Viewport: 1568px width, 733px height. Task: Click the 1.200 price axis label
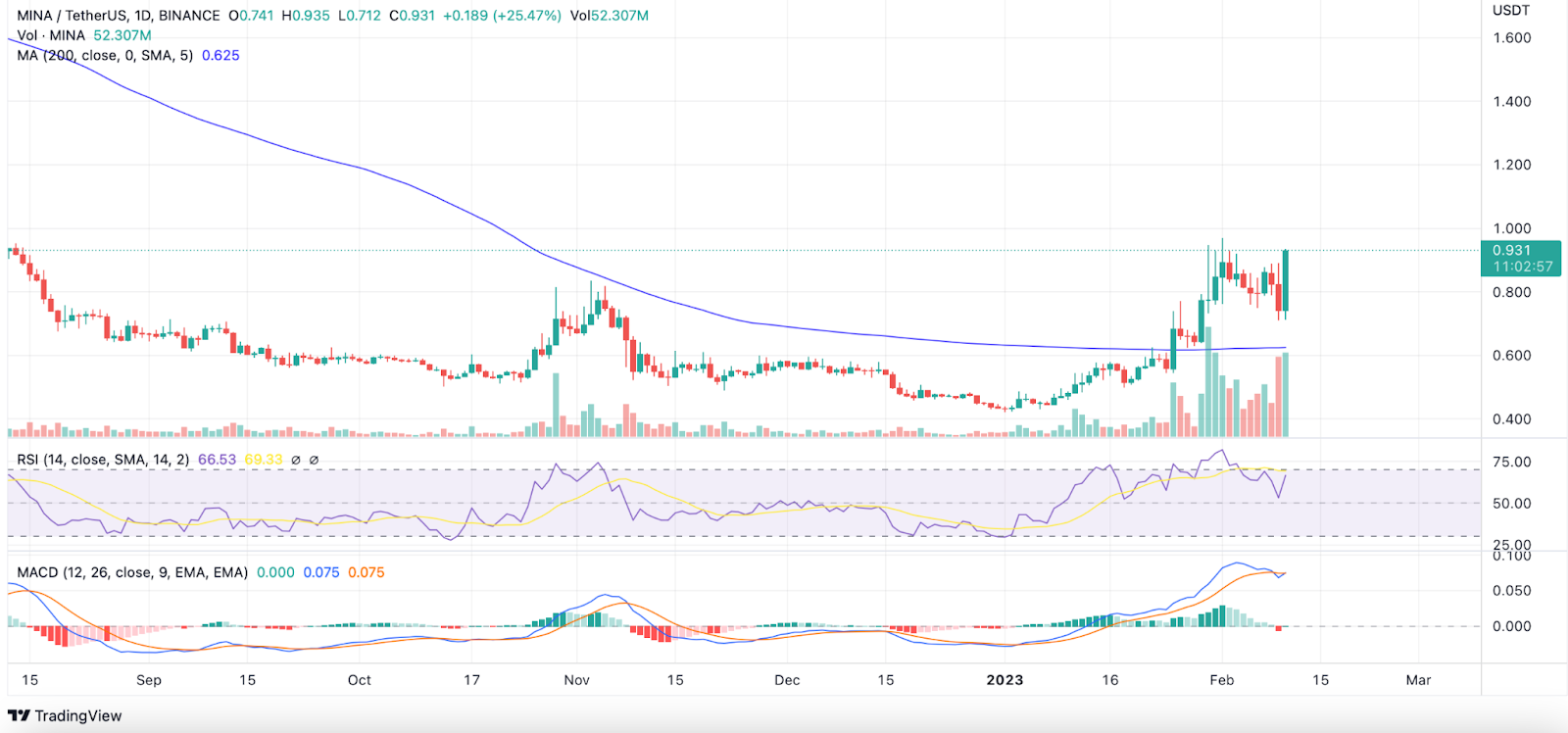(x=1512, y=165)
